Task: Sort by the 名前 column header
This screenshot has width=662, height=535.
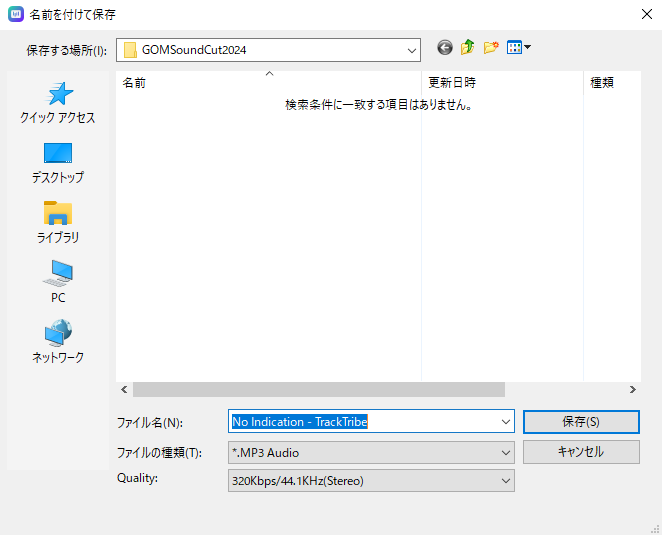Action: click(x=135, y=83)
